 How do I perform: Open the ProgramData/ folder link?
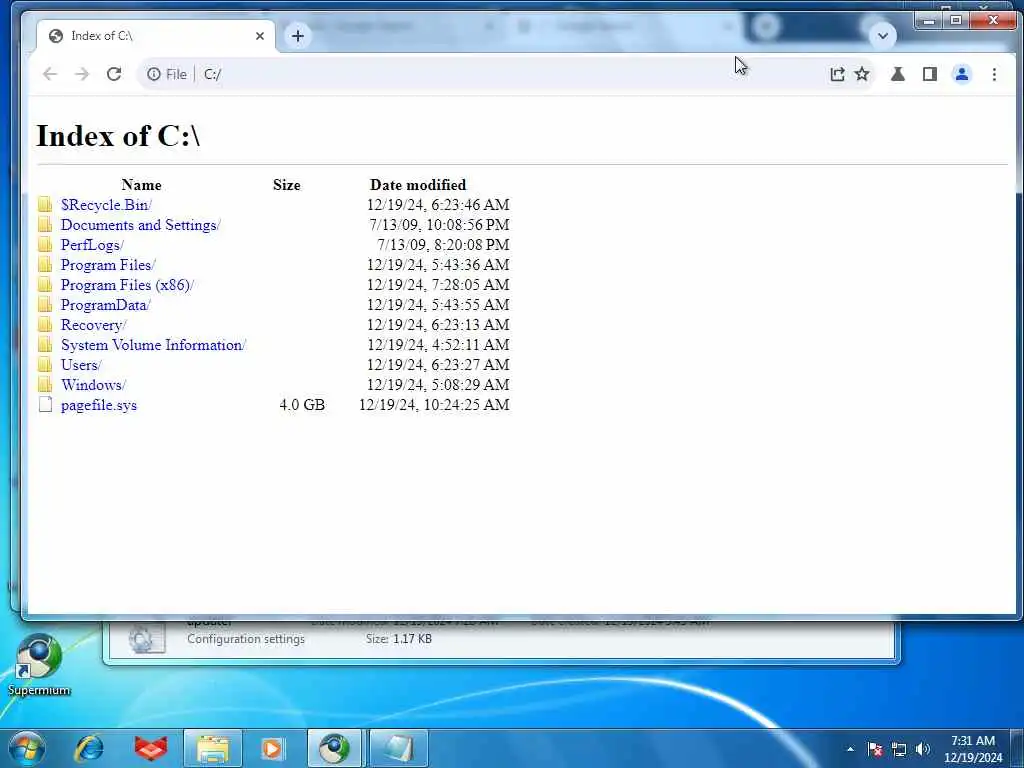coord(106,305)
